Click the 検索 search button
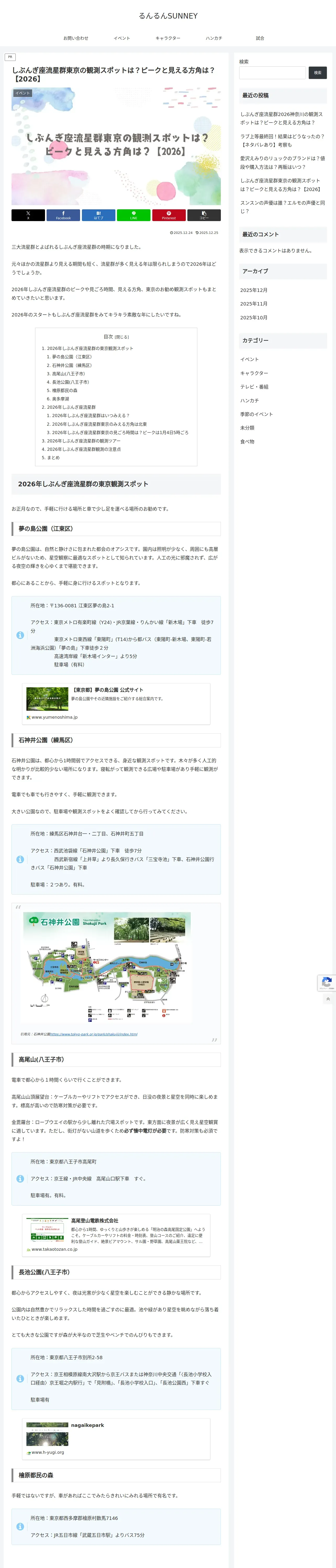Screen dimensions: 336x1568 (318, 73)
